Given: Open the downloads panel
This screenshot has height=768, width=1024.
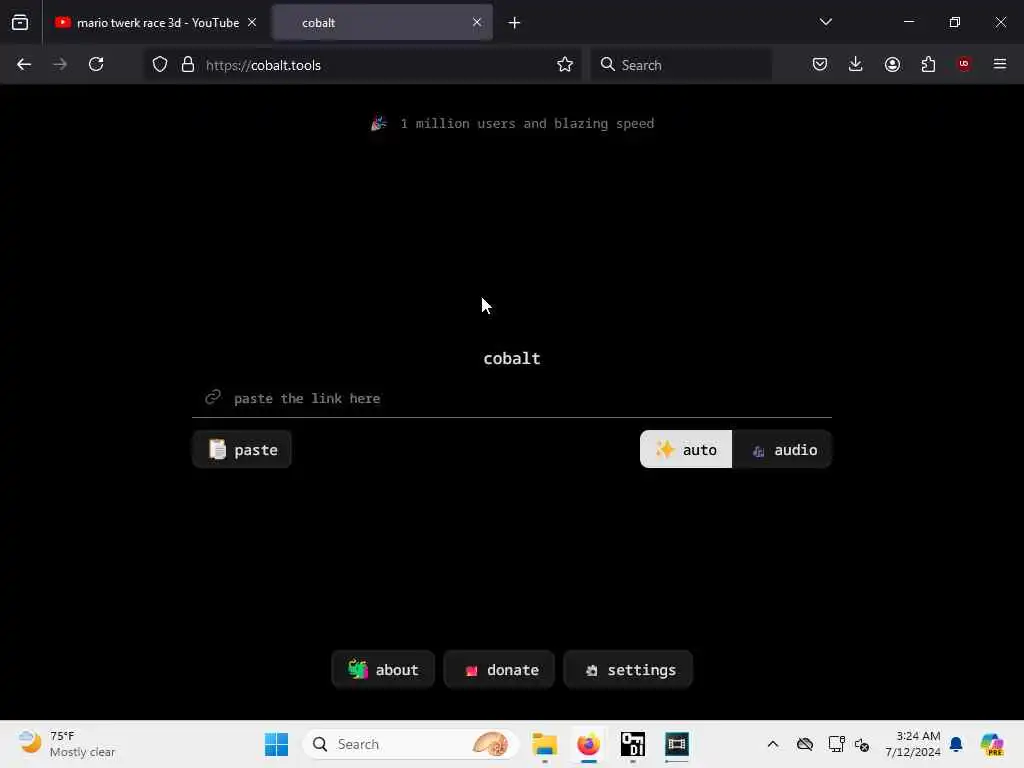Looking at the screenshot, I should tap(856, 64).
